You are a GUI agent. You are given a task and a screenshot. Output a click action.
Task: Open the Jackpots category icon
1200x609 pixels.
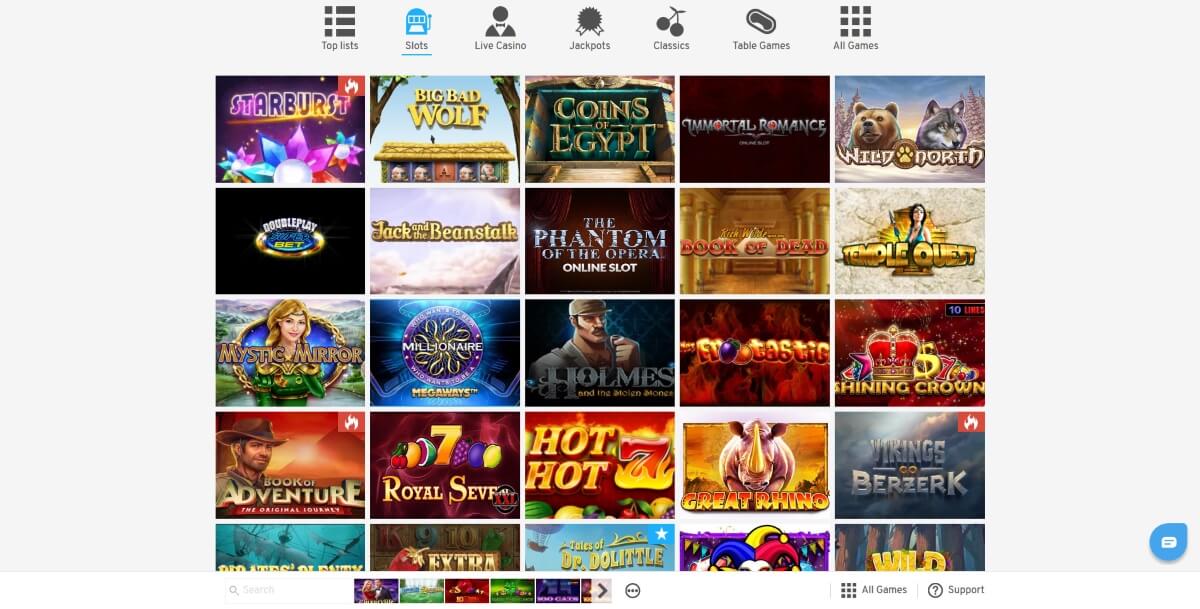(590, 21)
